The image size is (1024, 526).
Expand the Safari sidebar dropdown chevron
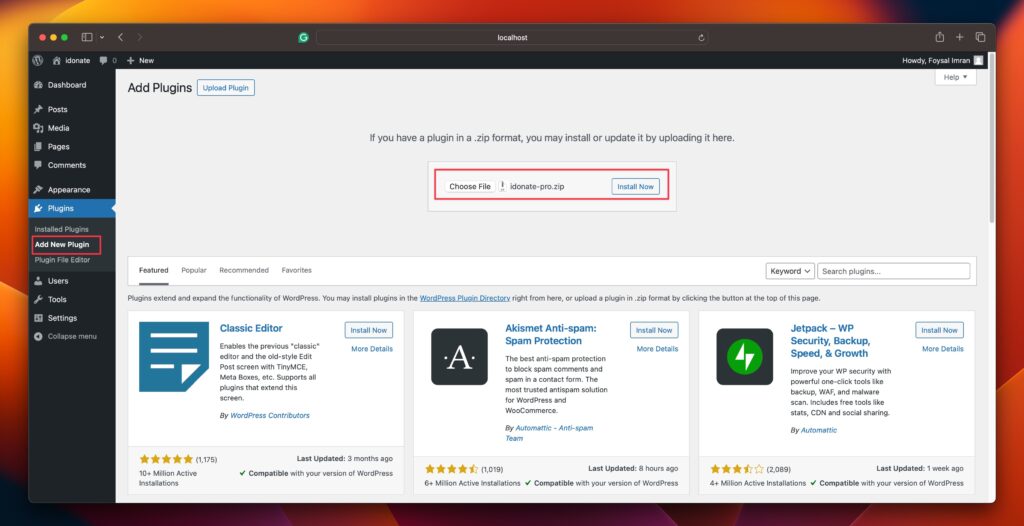click(x=102, y=37)
